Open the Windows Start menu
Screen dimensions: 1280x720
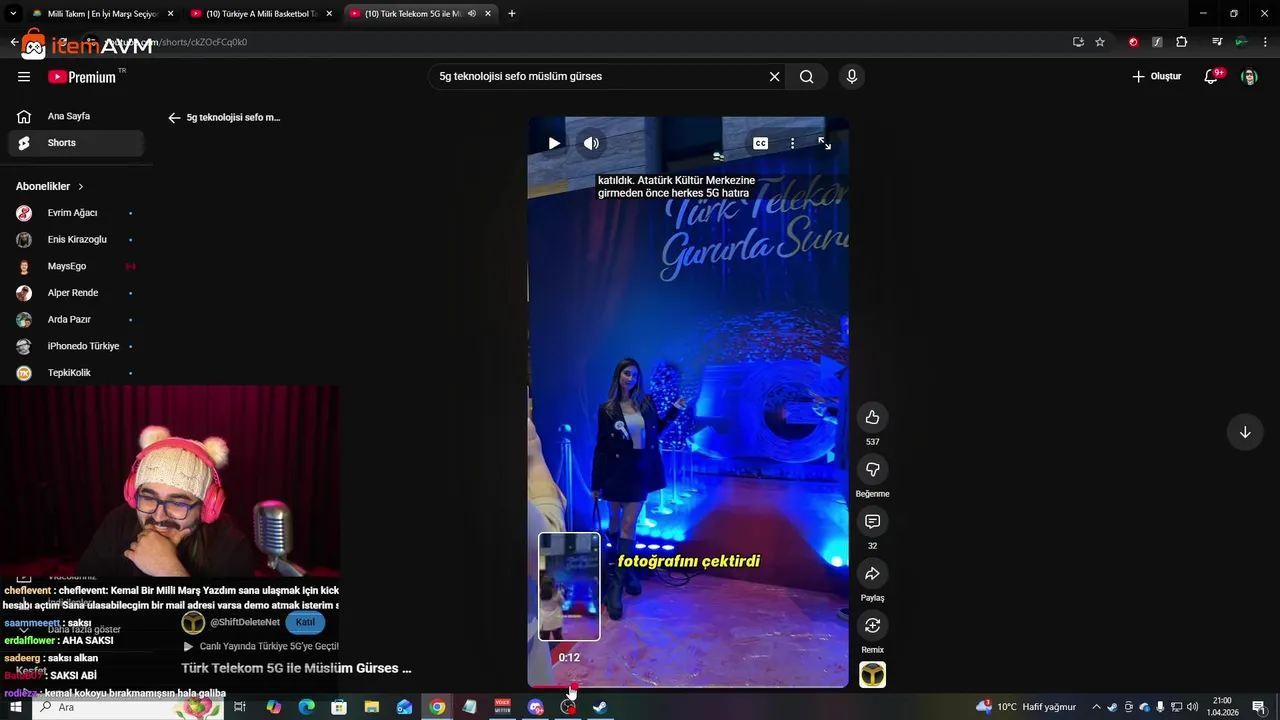click(x=15, y=707)
